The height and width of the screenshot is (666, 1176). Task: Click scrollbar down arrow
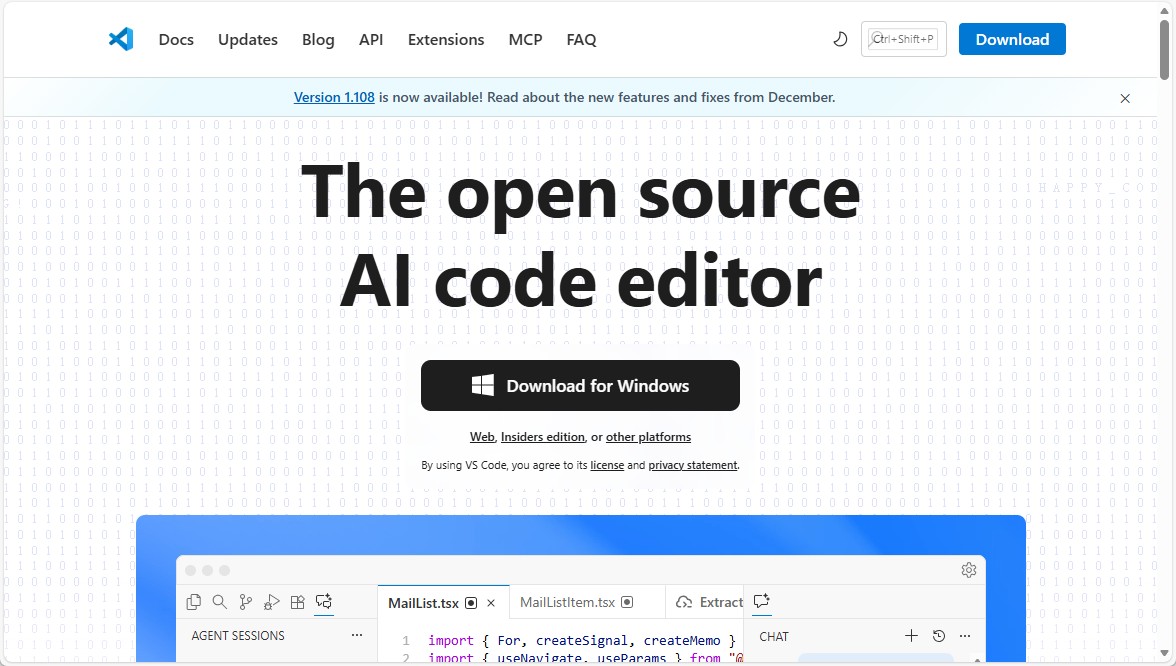click(1164, 654)
